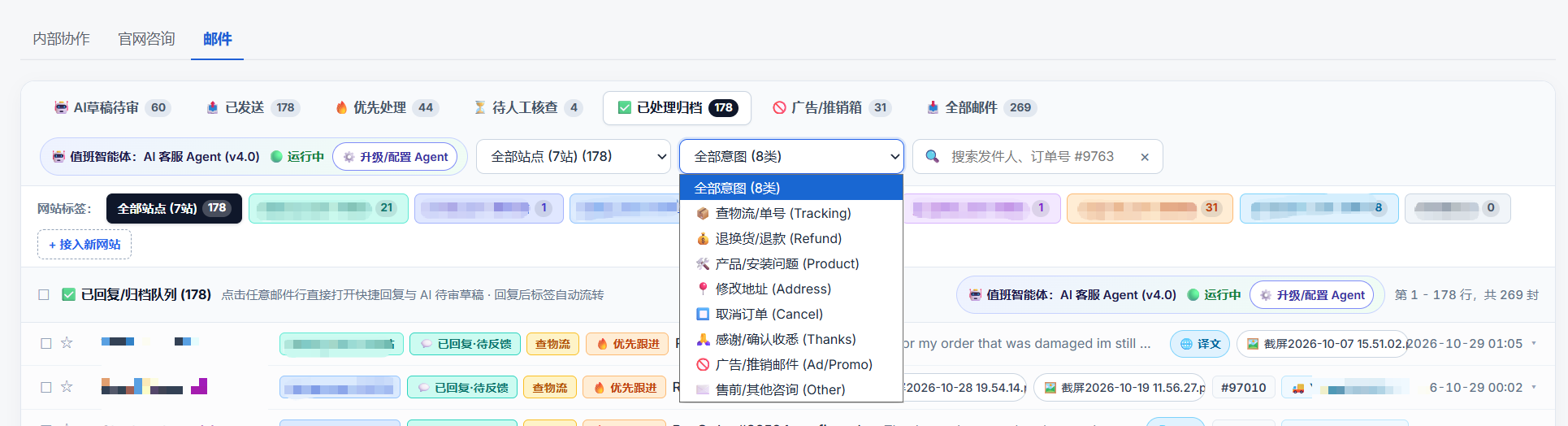
Task: Open the AI草稿待审 folder tab
Action: 112,107
